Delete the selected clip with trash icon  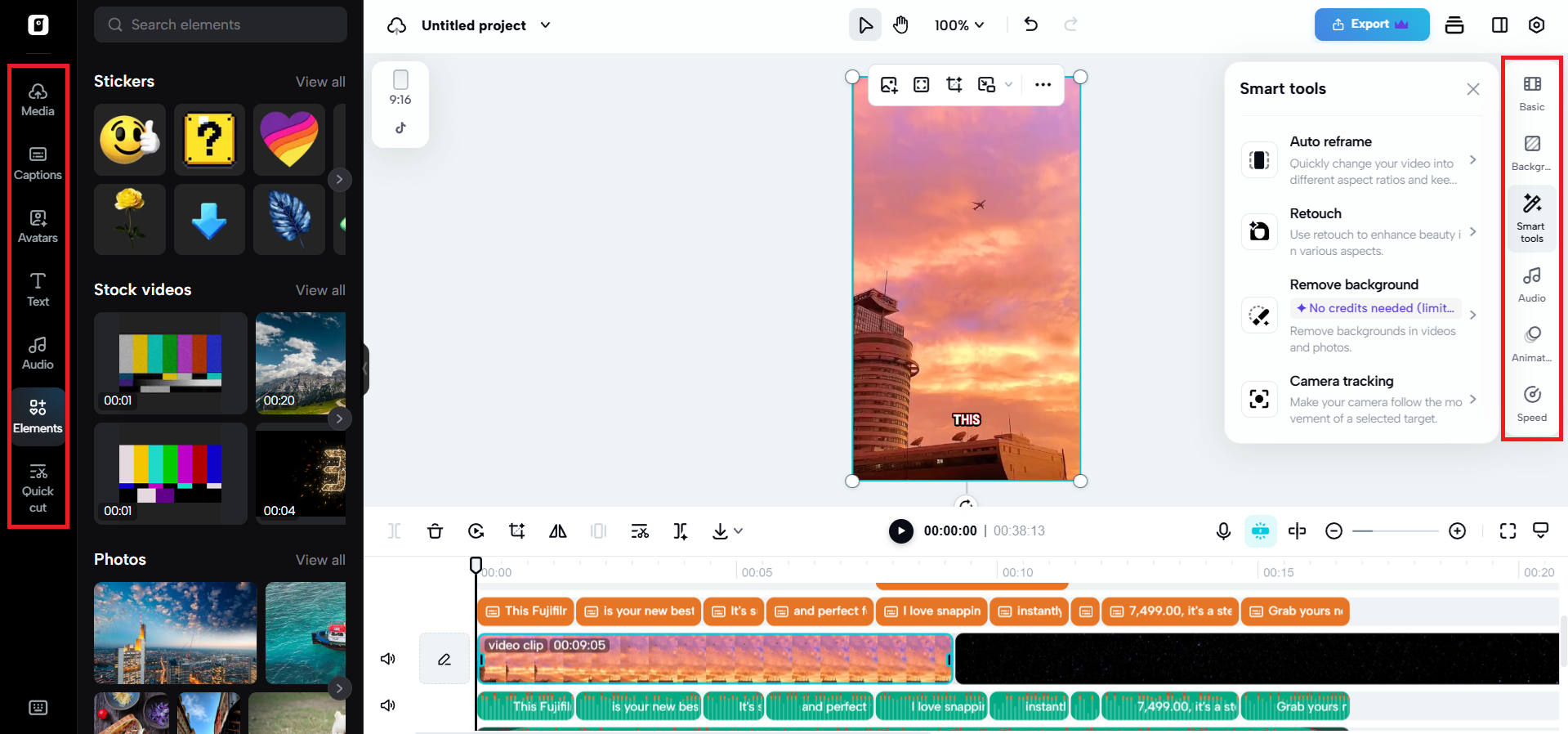click(x=435, y=531)
